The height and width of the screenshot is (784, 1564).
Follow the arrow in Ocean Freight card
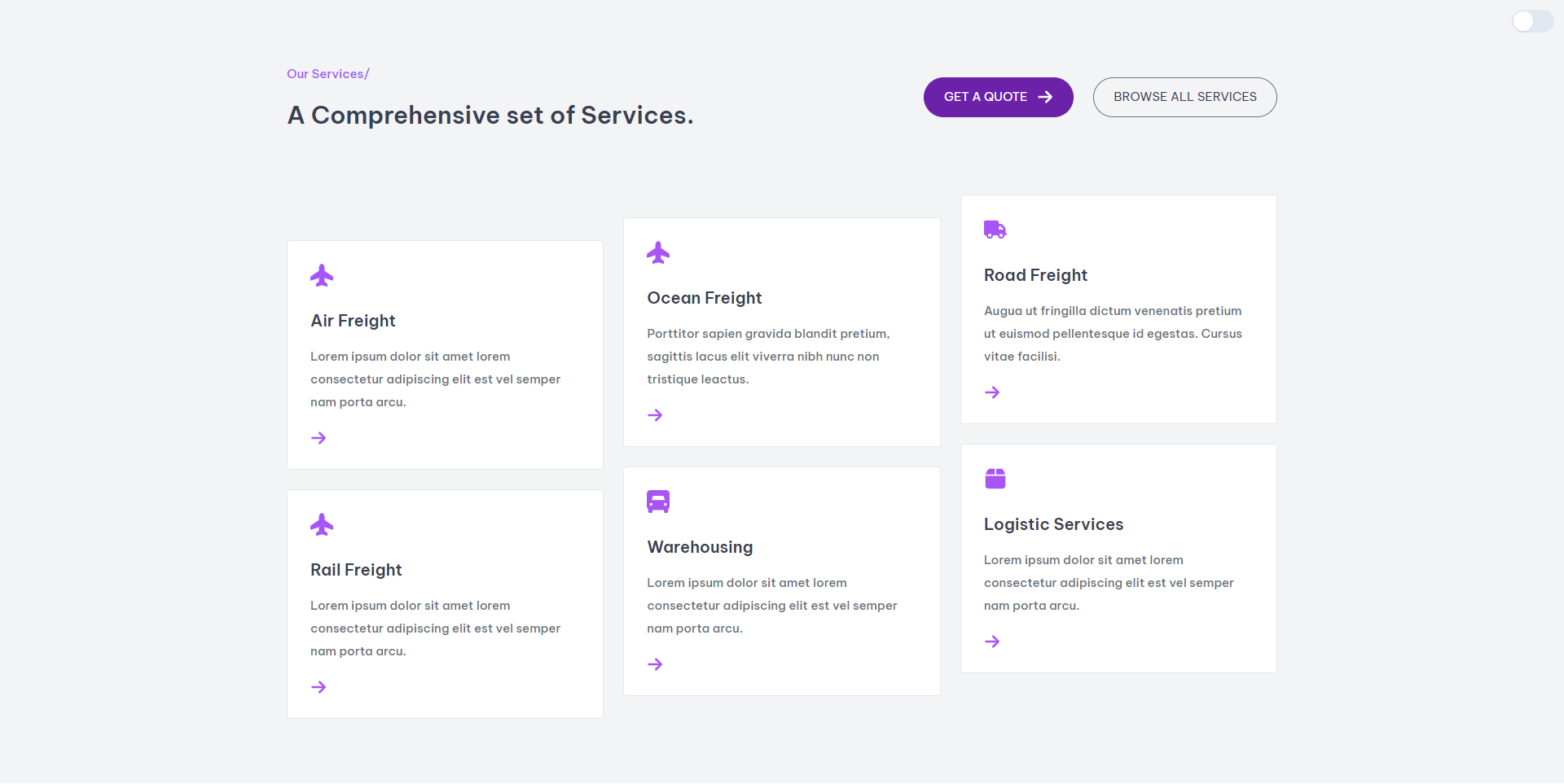pyautogui.click(x=655, y=415)
